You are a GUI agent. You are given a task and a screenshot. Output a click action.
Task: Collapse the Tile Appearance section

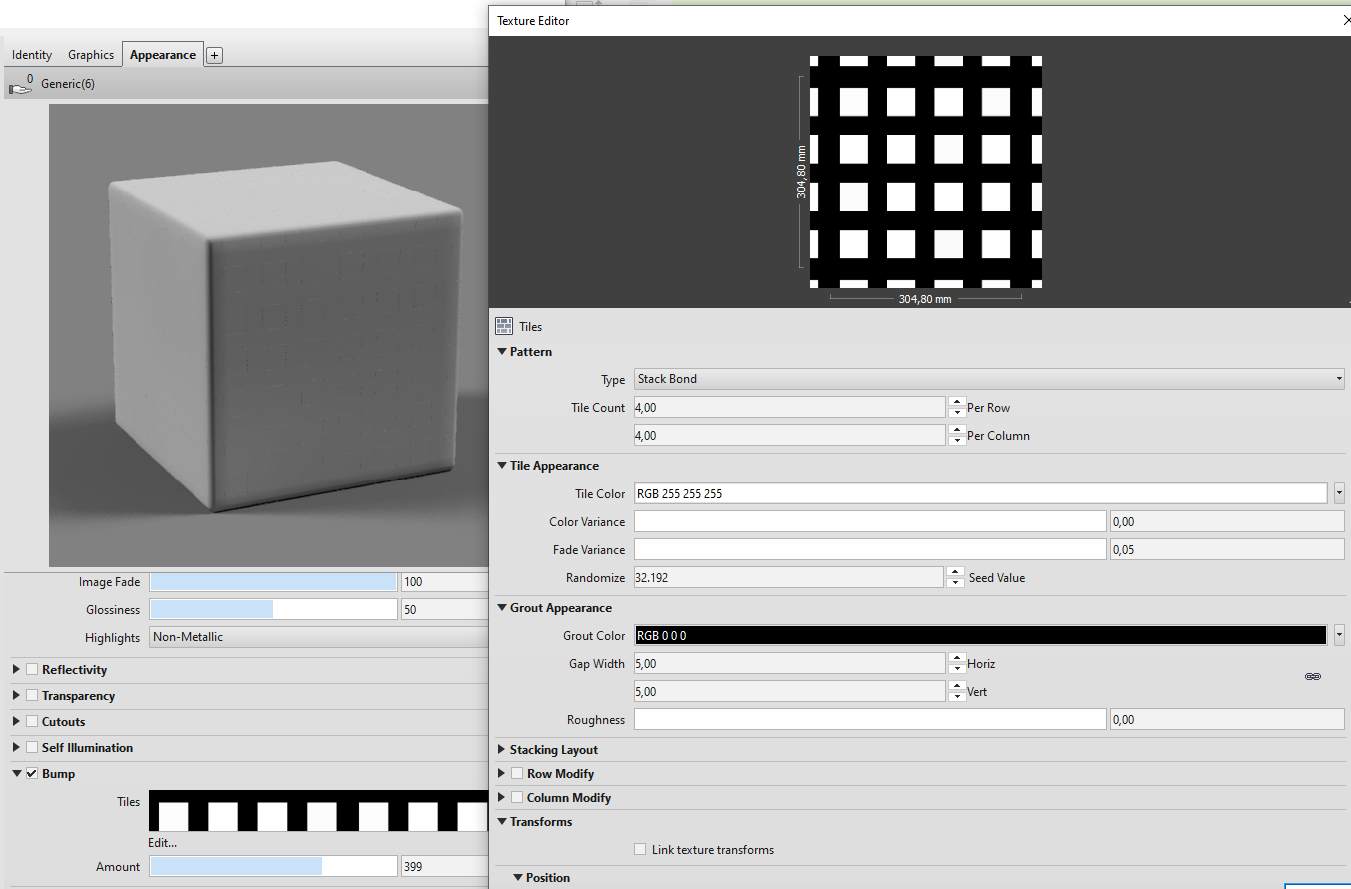point(502,466)
